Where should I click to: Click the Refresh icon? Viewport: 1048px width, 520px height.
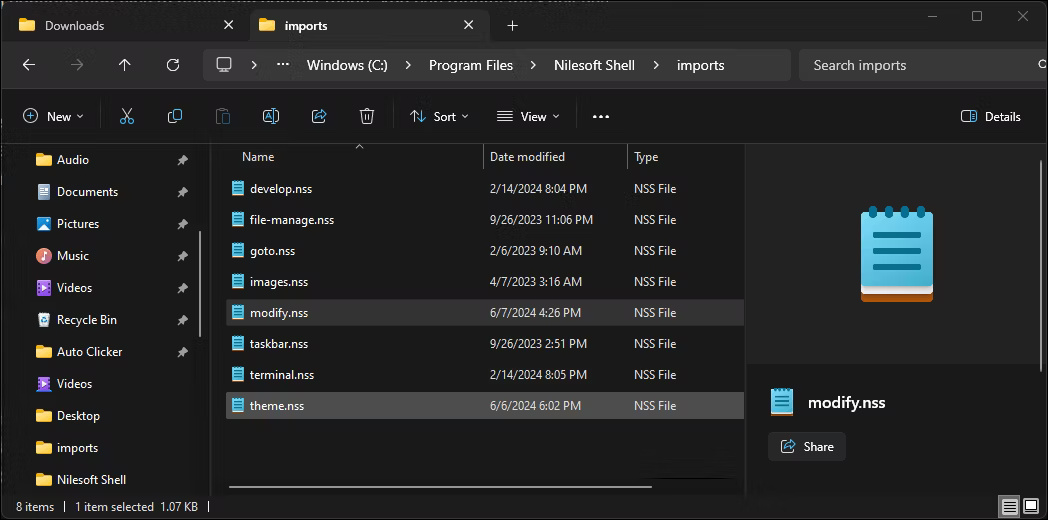click(x=173, y=65)
